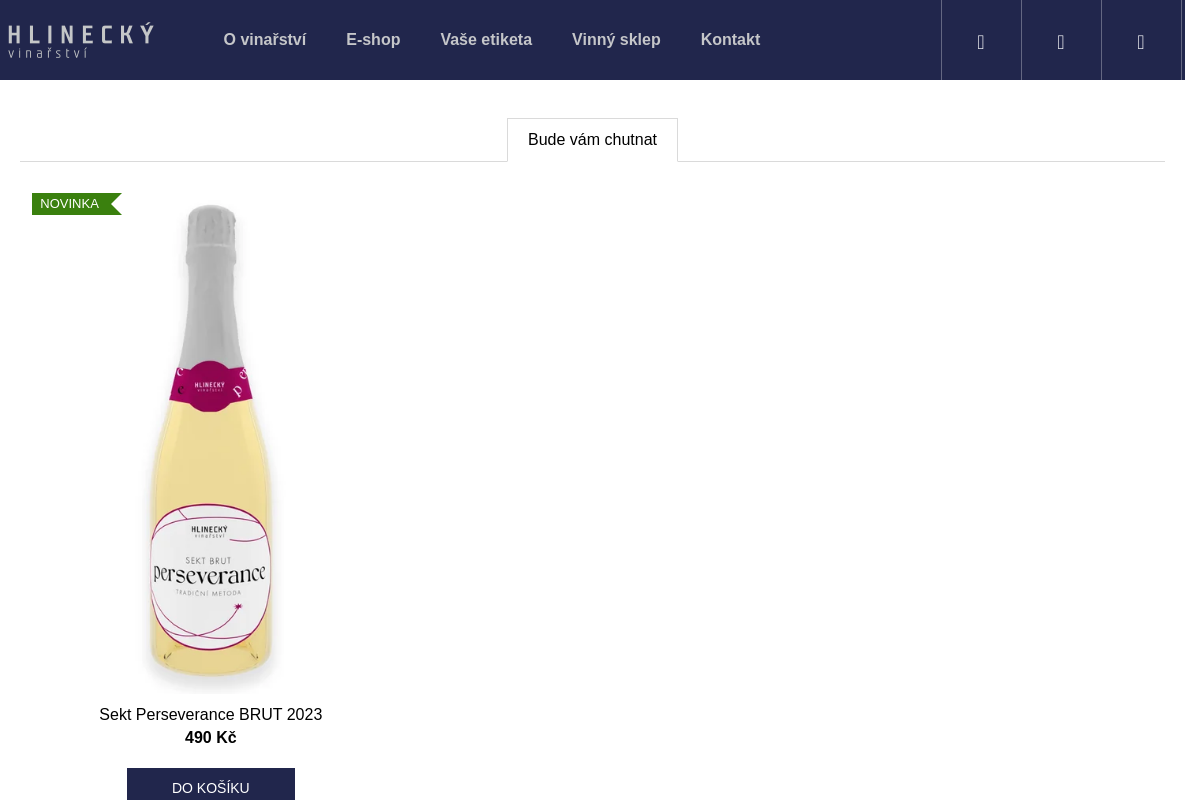Click the middle of the three header icons
This screenshot has height=800, width=1200.
(1061, 40)
